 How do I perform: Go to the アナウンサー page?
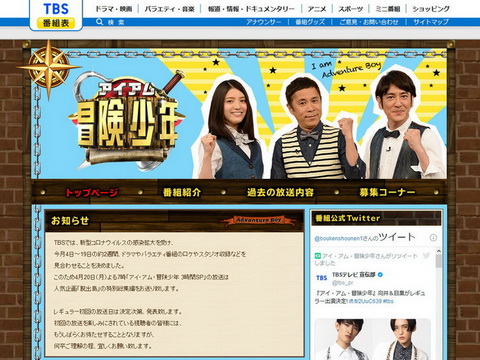point(264,22)
